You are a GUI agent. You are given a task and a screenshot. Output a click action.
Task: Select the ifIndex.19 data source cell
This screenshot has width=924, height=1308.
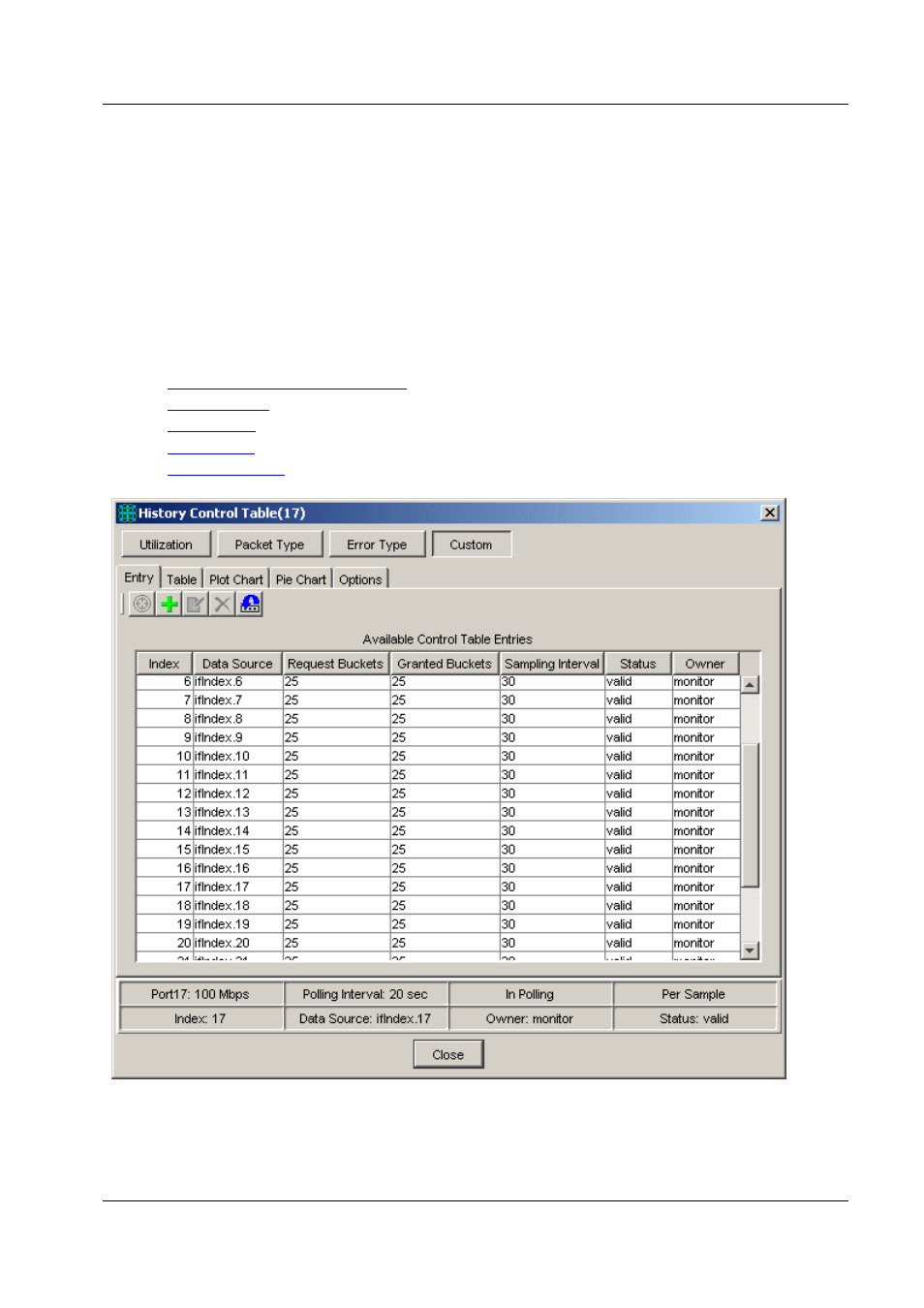[237, 924]
